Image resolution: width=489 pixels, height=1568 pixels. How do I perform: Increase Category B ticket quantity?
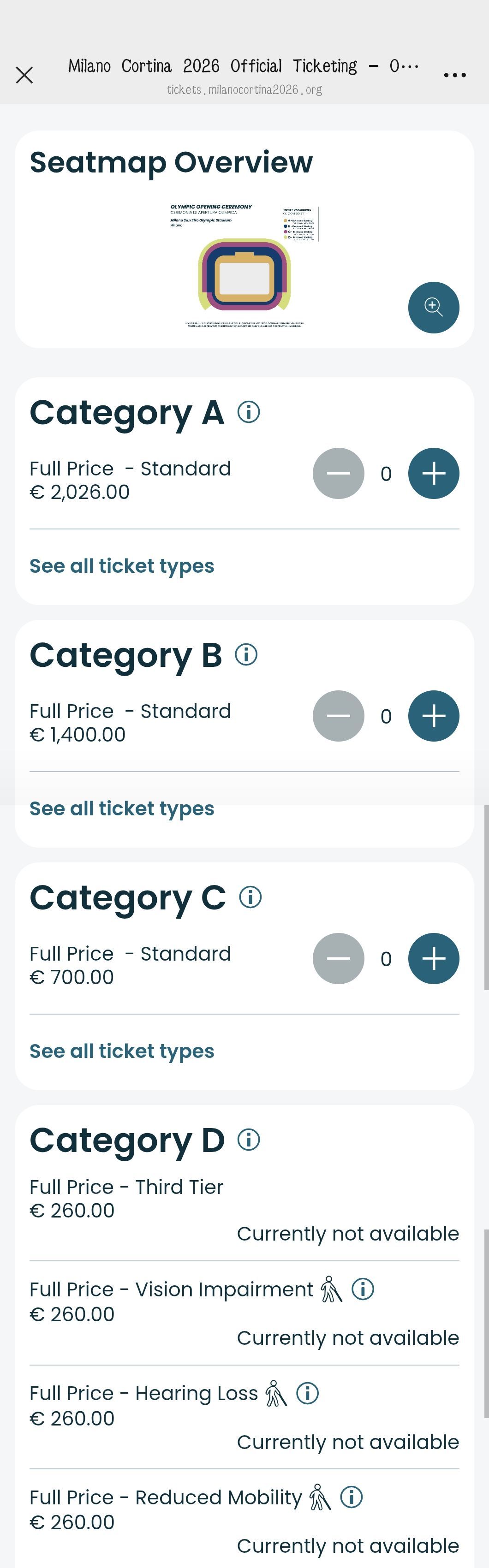click(434, 716)
